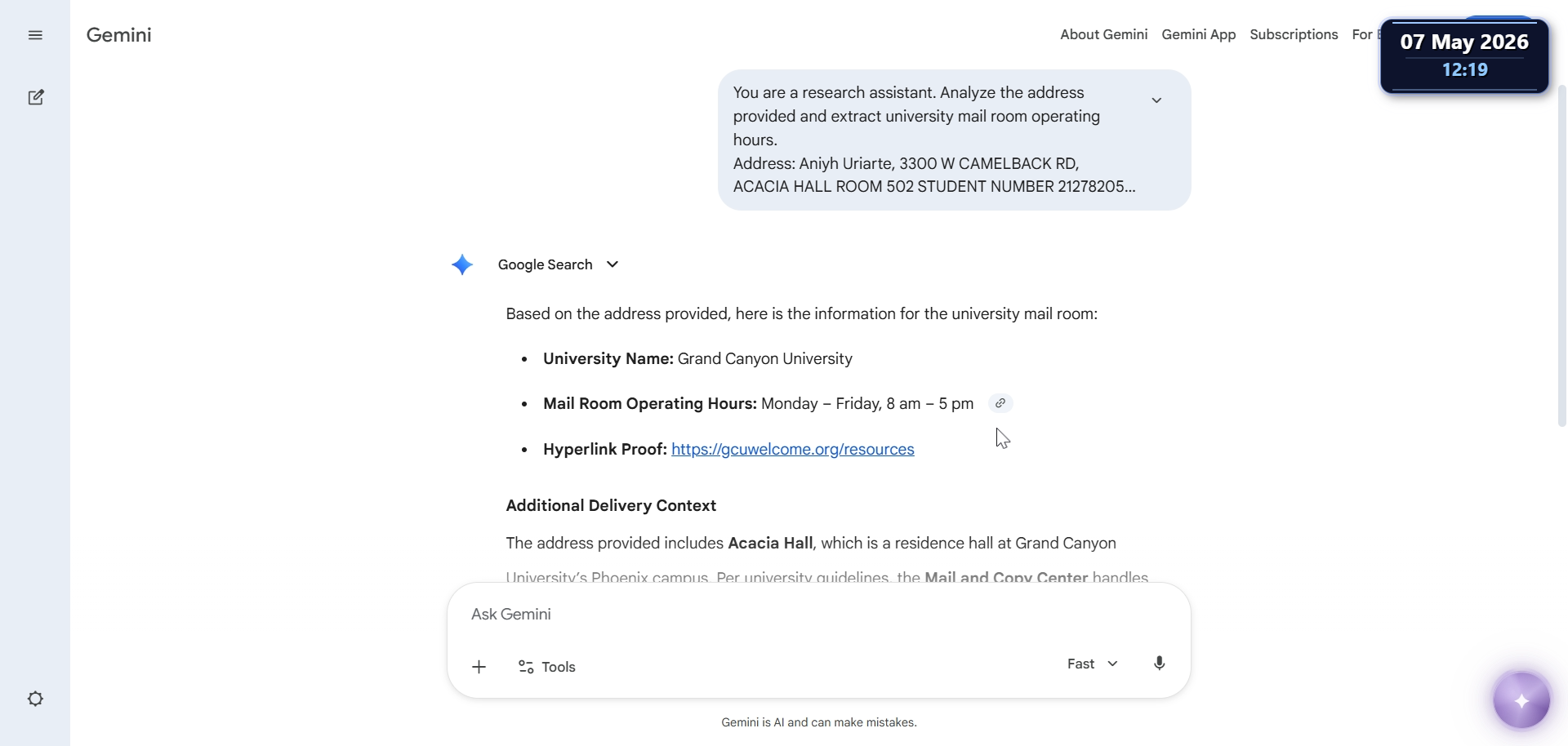The width and height of the screenshot is (1568, 746).
Task: Click the user prompt message bubble text
Action: coord(934,140)
